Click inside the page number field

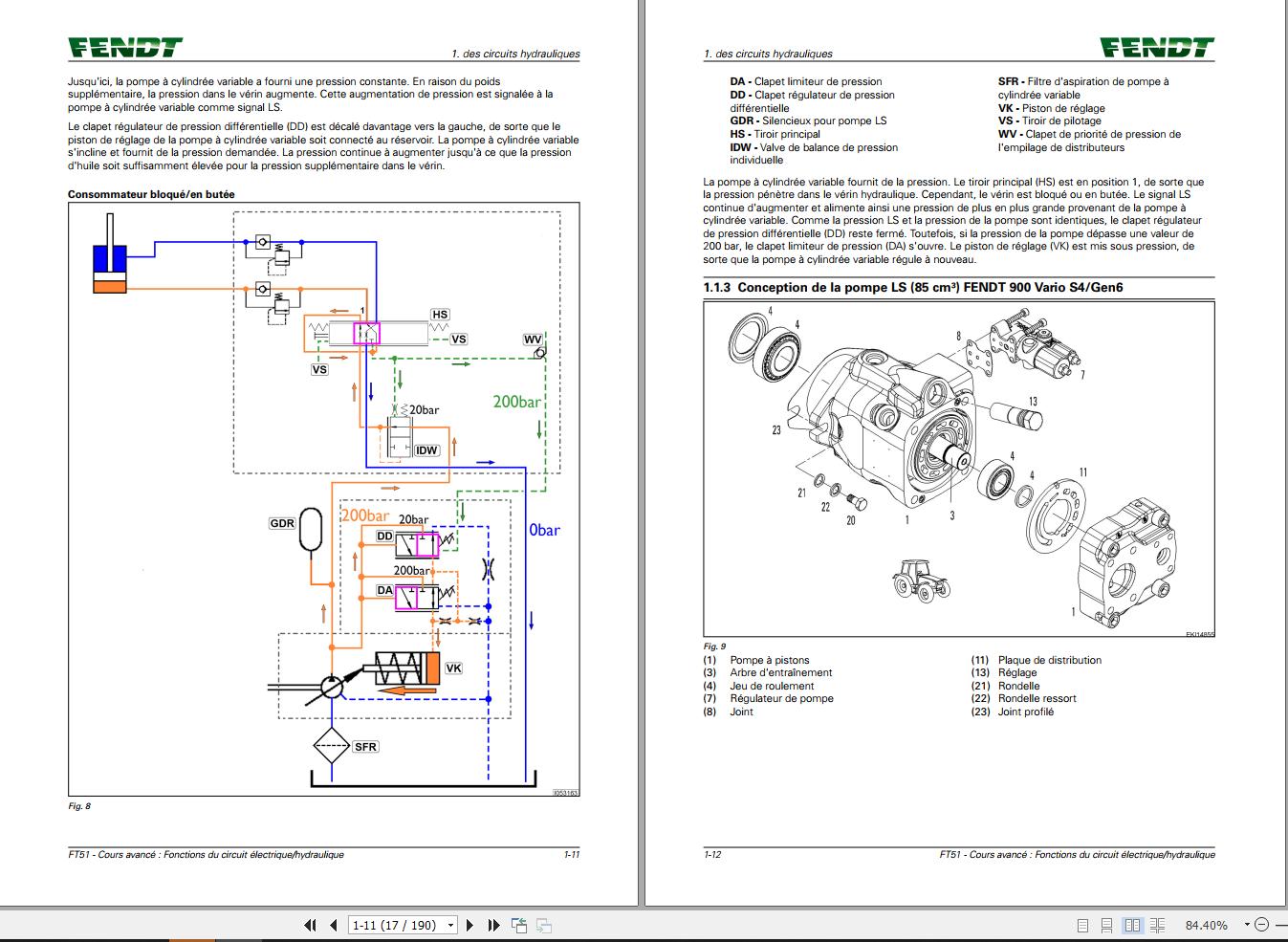tap(392, 925)
